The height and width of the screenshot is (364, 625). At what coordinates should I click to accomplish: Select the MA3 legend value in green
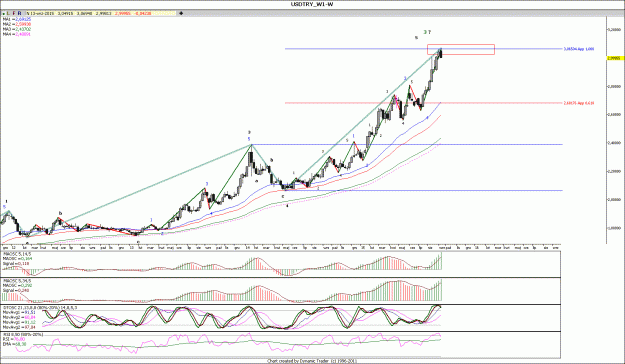click(23, 29)
